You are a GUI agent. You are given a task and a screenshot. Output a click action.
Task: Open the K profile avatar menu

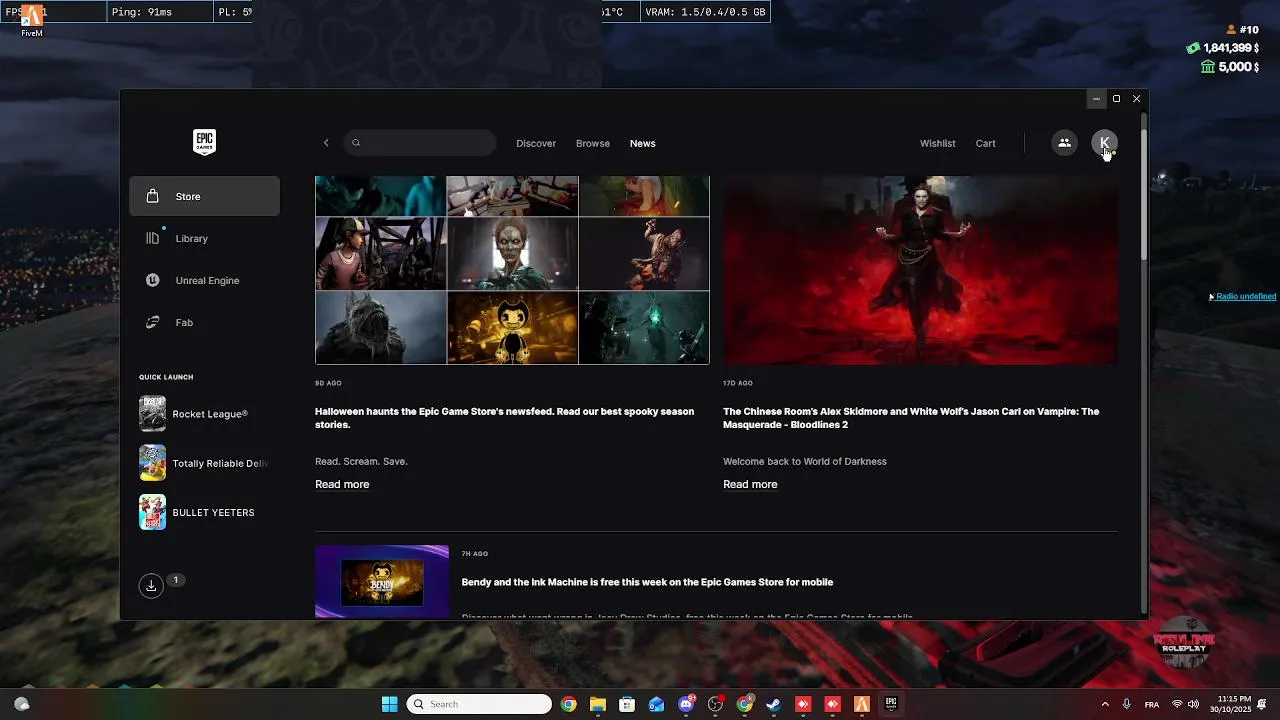[1104, 143]
